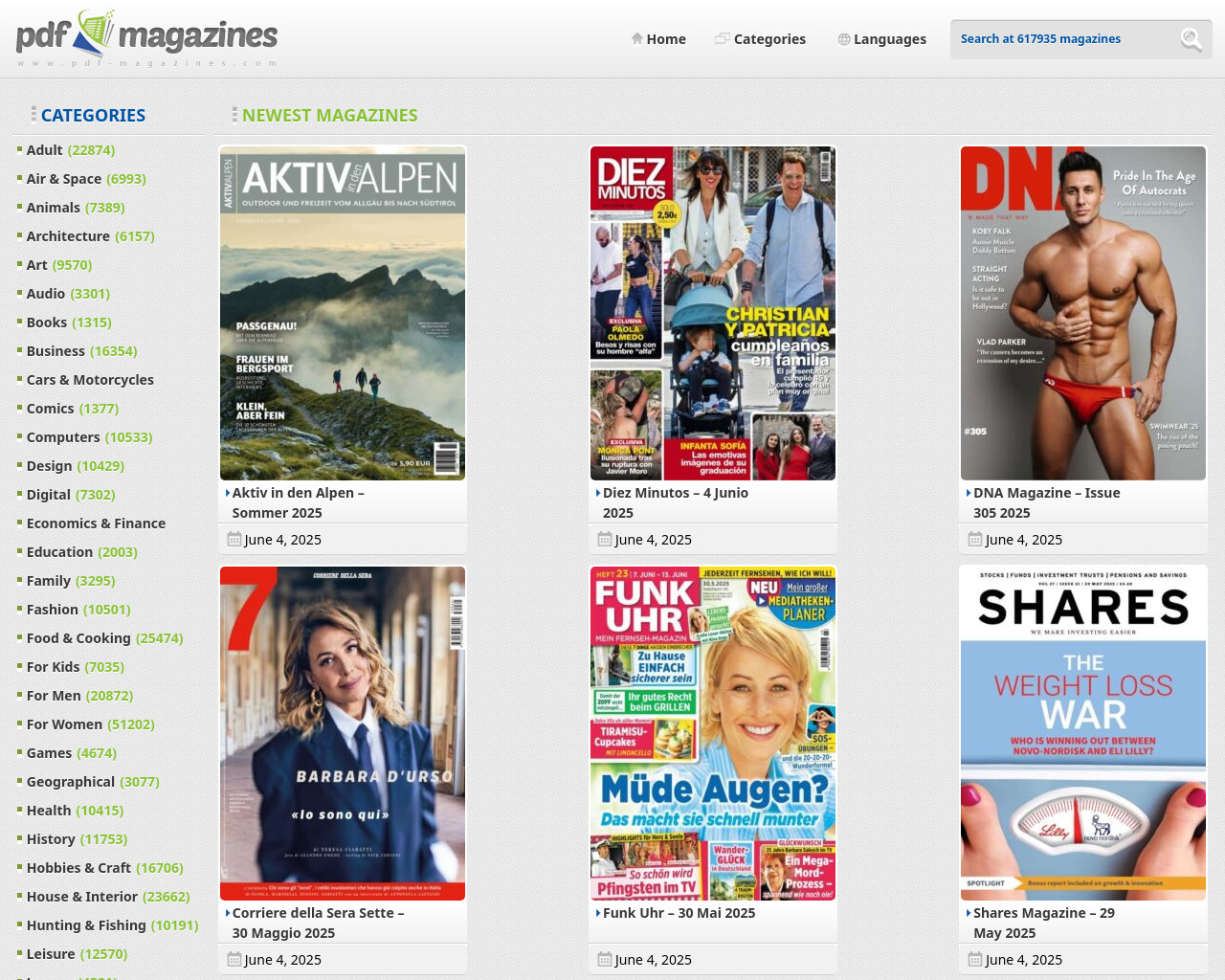Click calendar icon under Corriere della Sera Sette
Image resolution: width=1225 pixels, height=980 pixels.
click(234, 959)
